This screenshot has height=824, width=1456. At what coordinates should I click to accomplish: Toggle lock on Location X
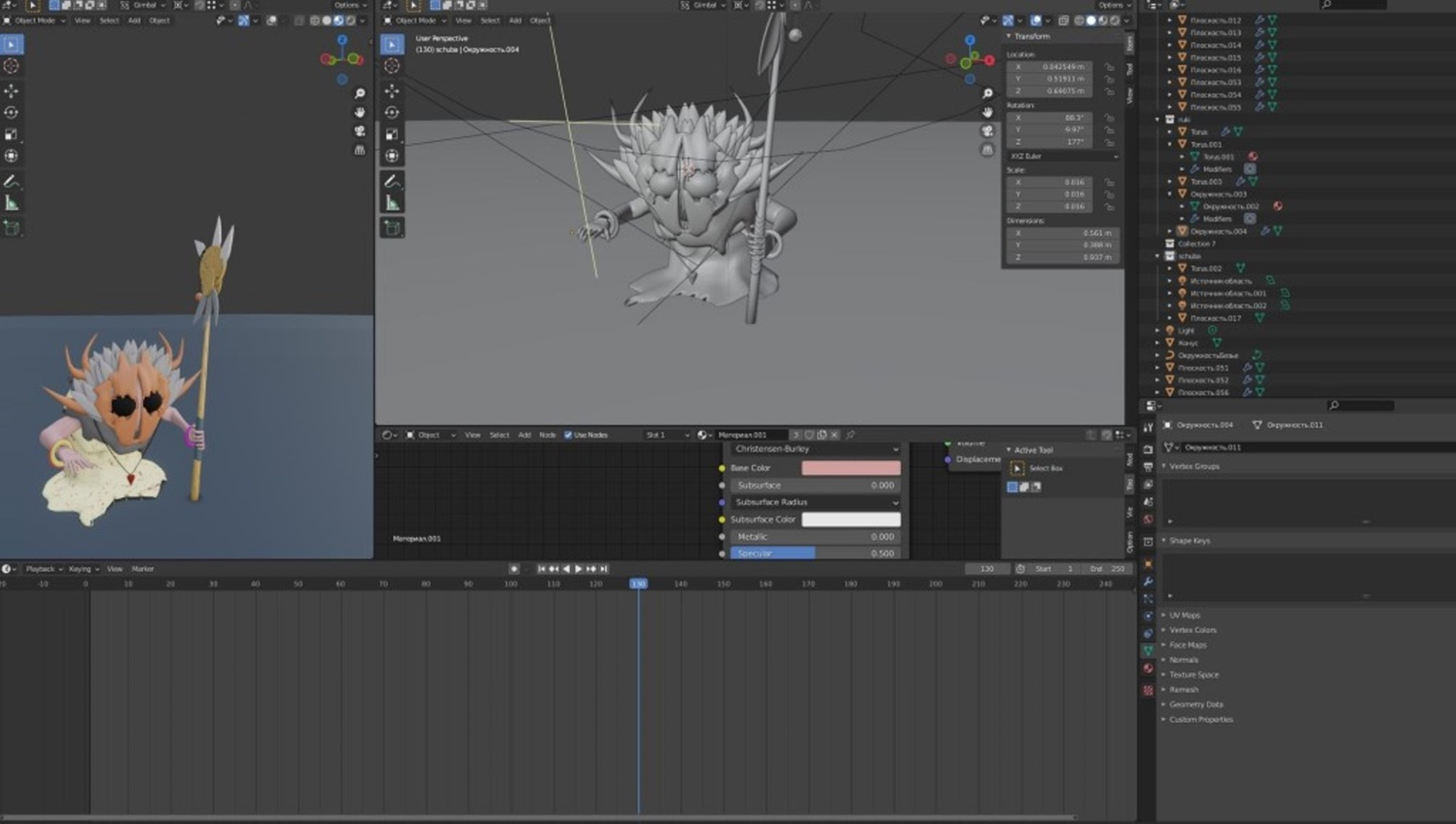pos(1109,67)
